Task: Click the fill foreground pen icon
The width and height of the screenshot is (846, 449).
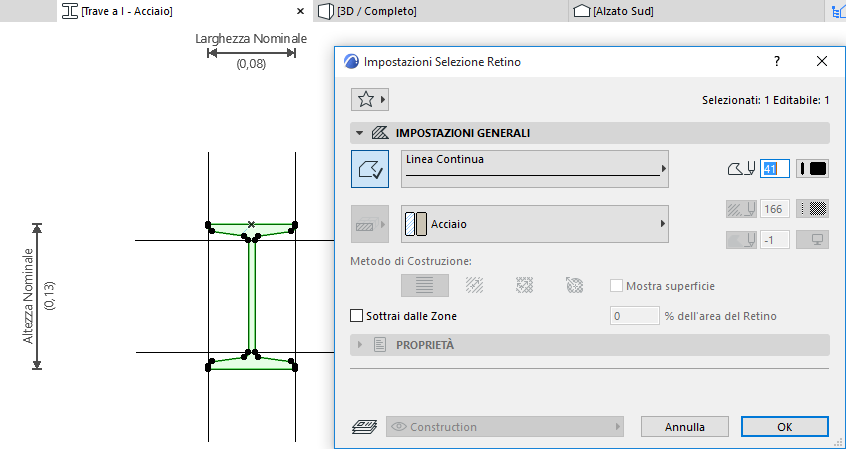Action: point(741,209)
